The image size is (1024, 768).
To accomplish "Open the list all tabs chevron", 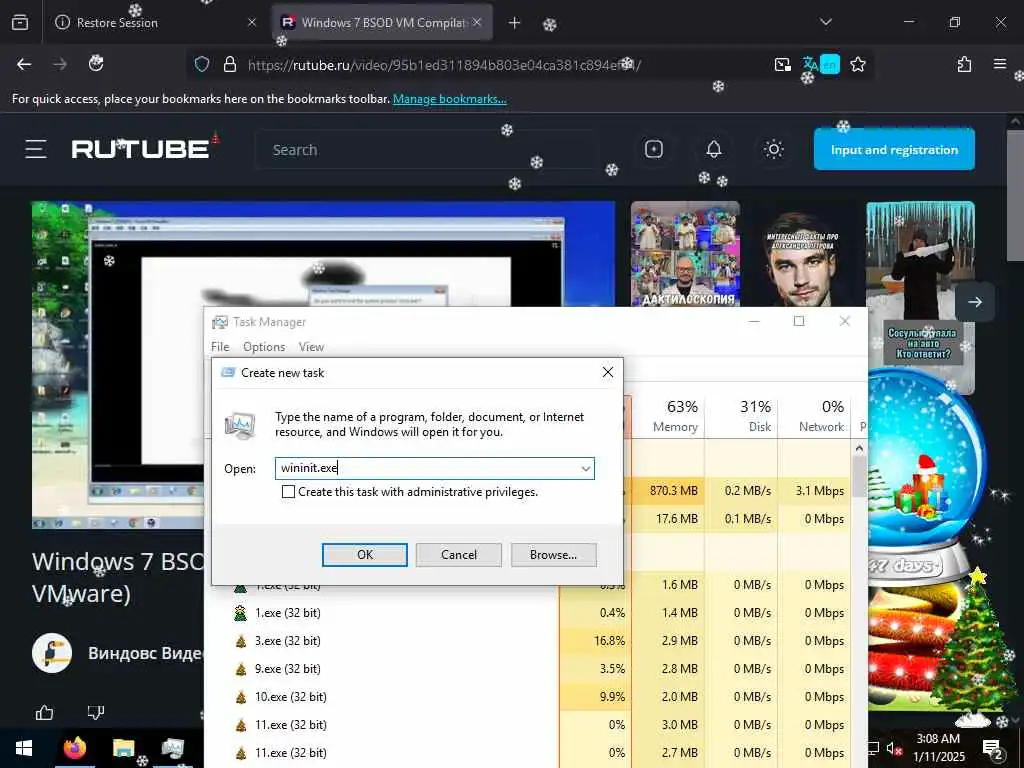I will [825, 23].
